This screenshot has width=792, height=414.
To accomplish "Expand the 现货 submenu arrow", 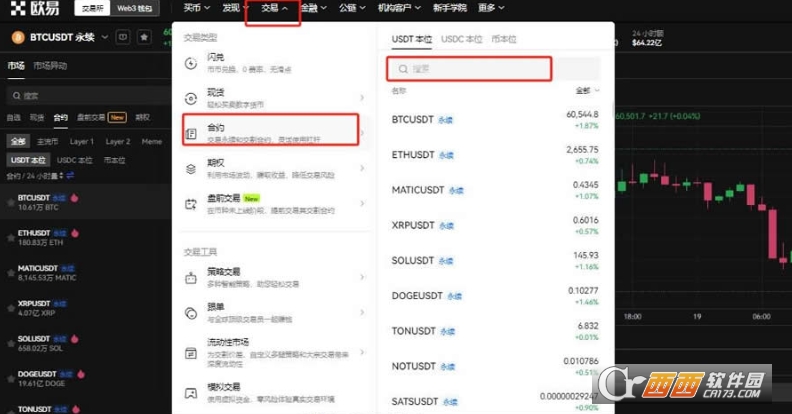I will click(362, 97).
